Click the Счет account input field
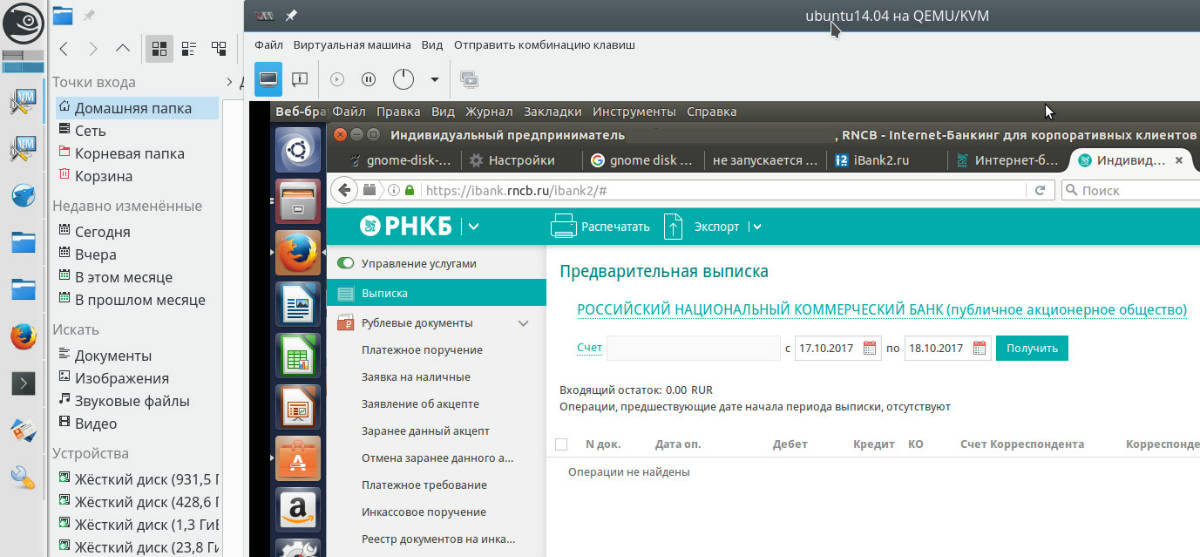This screenshot has height=557, width=1200. (x=693, y=348)
